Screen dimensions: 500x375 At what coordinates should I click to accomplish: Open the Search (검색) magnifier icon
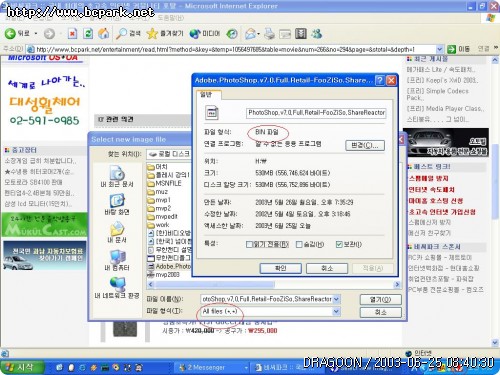click(121, 33)
